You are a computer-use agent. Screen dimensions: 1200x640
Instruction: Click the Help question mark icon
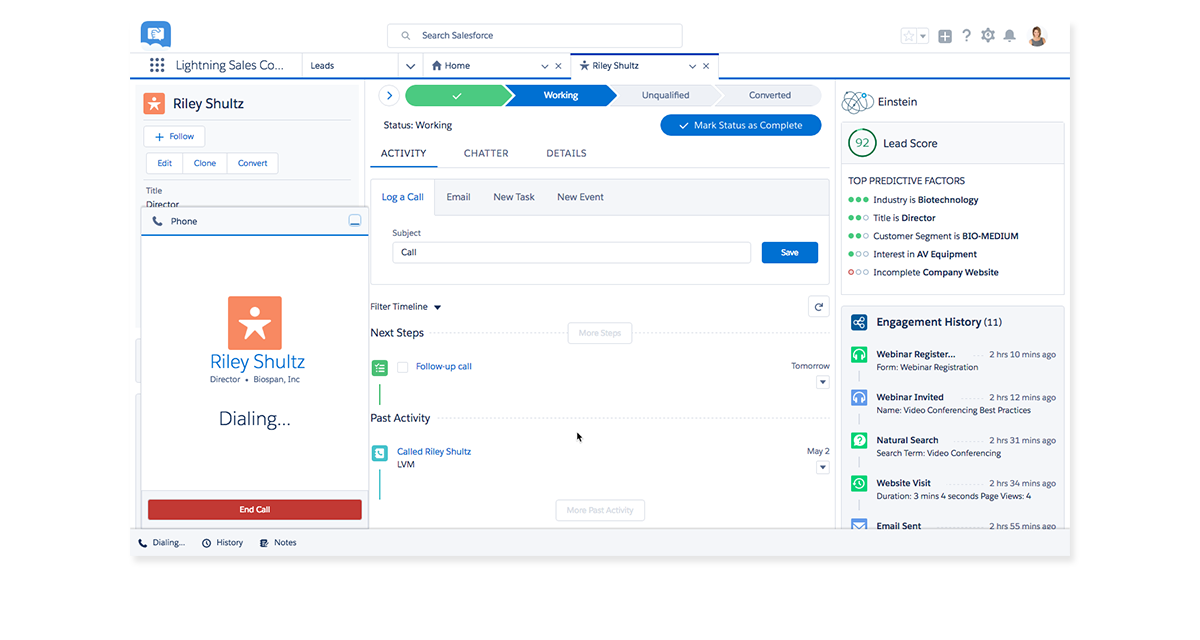pos(966,36)
